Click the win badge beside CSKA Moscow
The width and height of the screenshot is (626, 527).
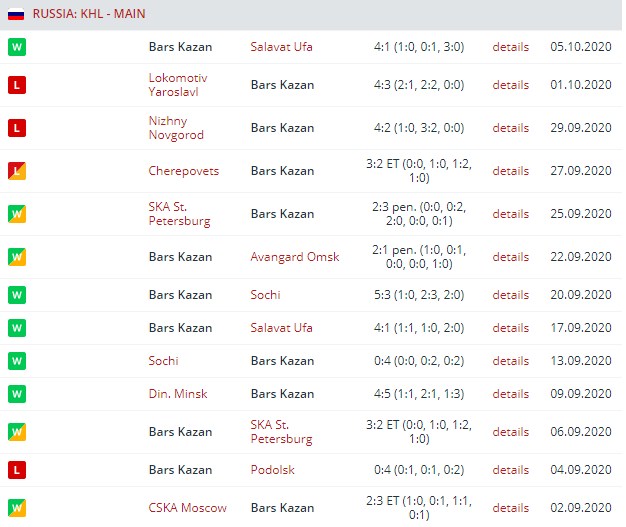pos(16,508)
